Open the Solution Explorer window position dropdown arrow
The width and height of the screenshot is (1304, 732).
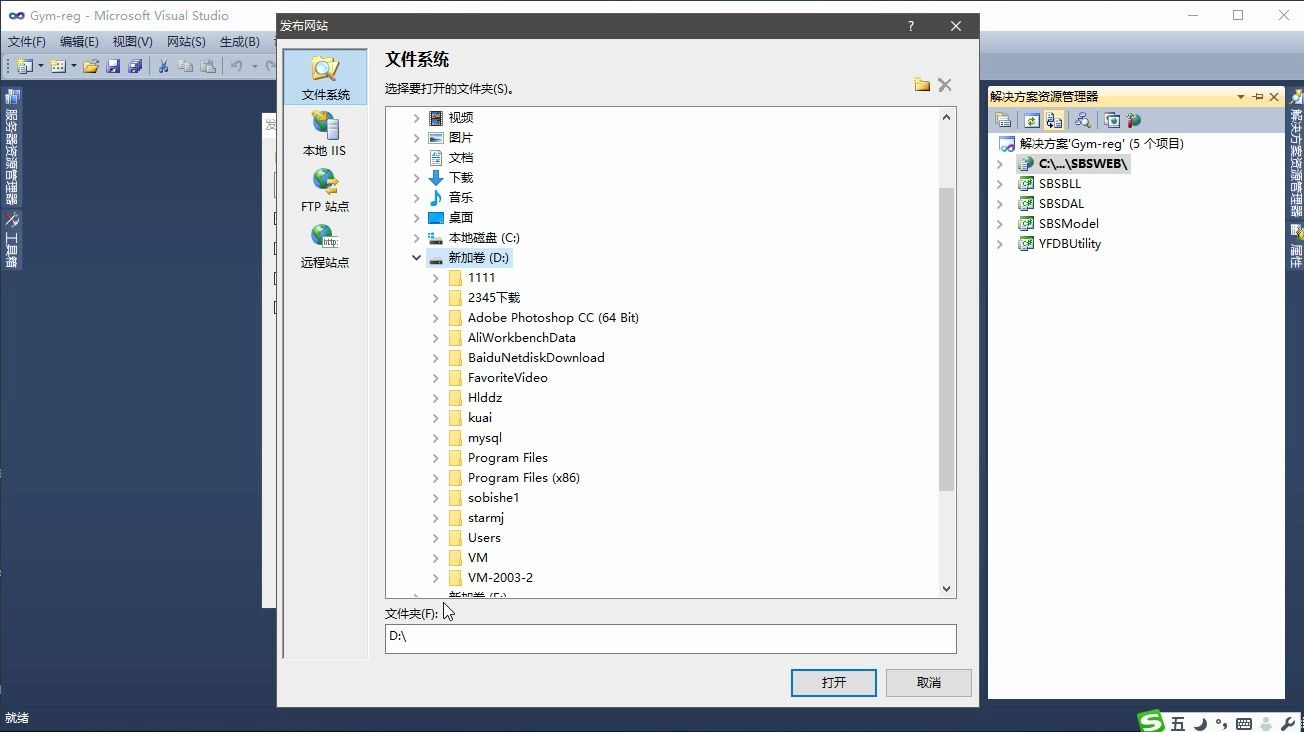1241,97
